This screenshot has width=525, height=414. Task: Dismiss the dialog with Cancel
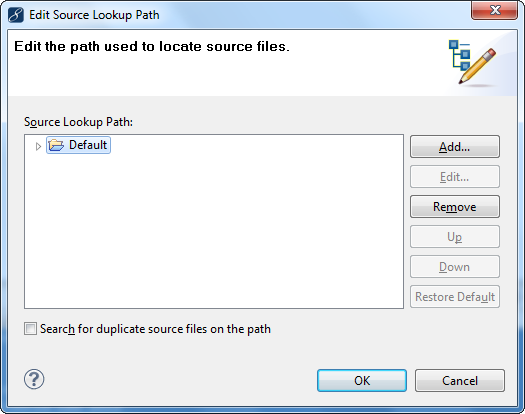(460, 381)
